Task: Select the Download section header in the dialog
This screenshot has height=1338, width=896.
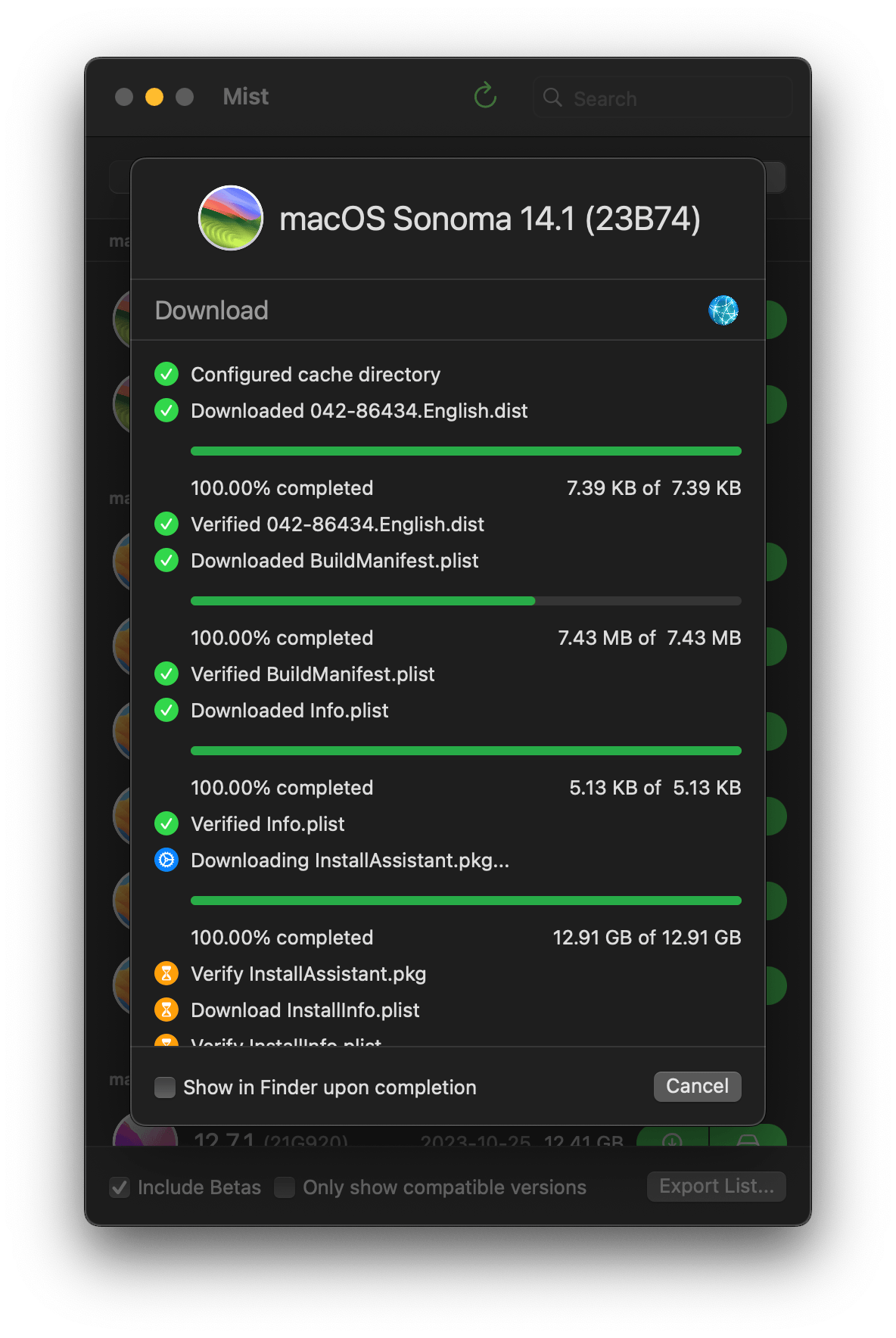Action: click(212, 310)
